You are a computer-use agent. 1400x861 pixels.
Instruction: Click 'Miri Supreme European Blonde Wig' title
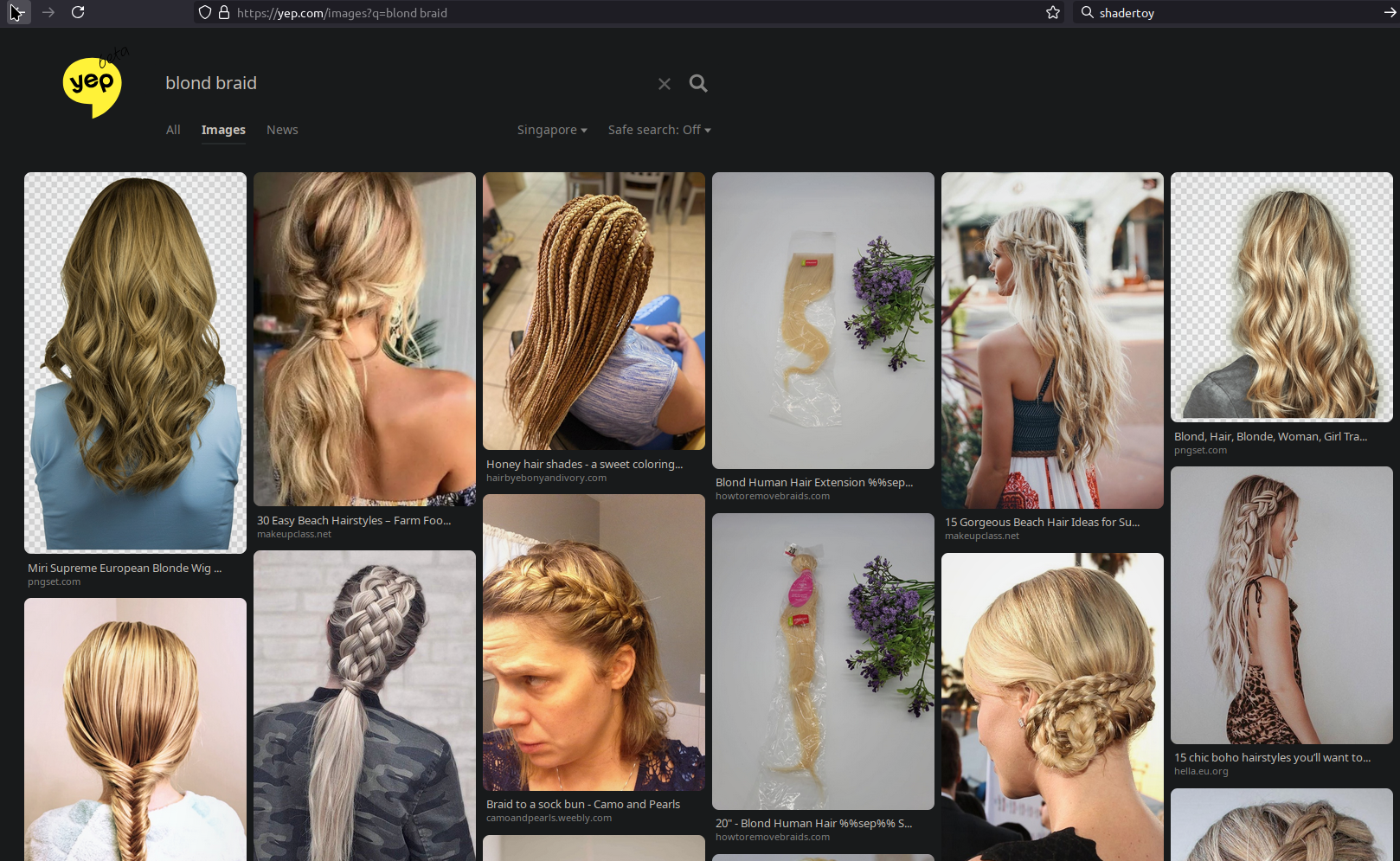coord(125,568)
